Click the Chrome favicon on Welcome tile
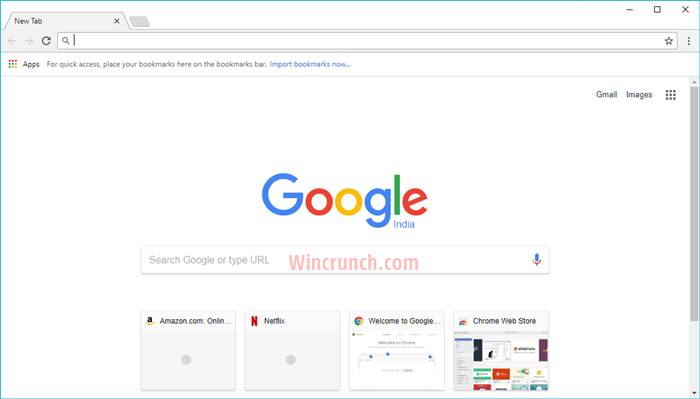The image size is (700, 399). [358, 321]
